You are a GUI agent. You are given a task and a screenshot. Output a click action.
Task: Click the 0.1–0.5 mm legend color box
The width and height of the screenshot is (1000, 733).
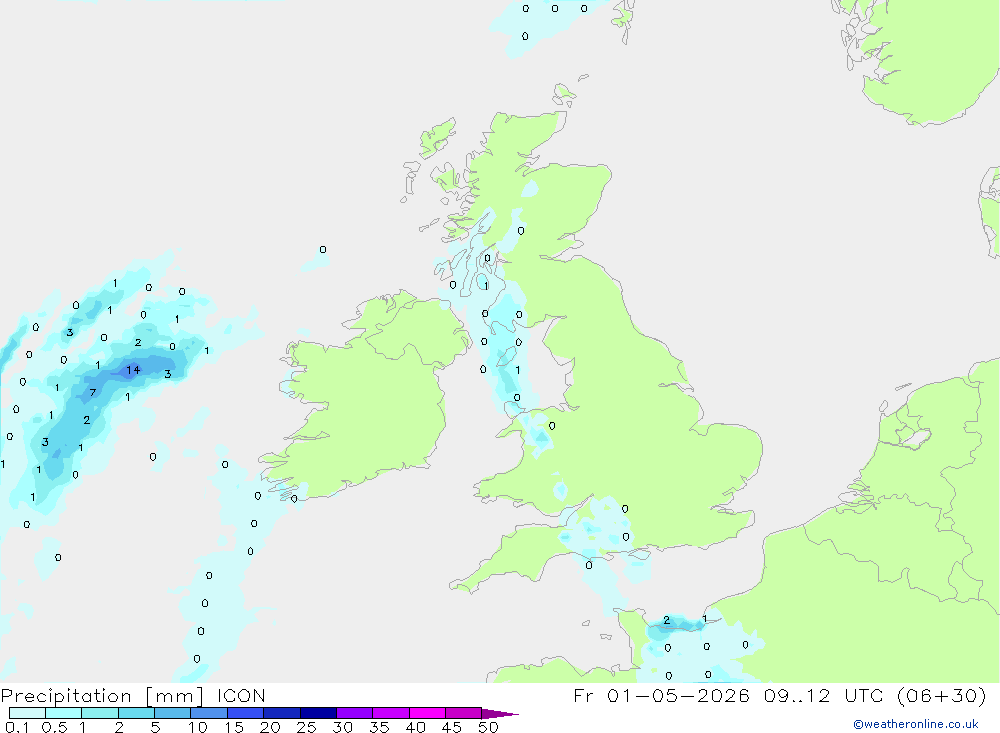coord(27,713)
